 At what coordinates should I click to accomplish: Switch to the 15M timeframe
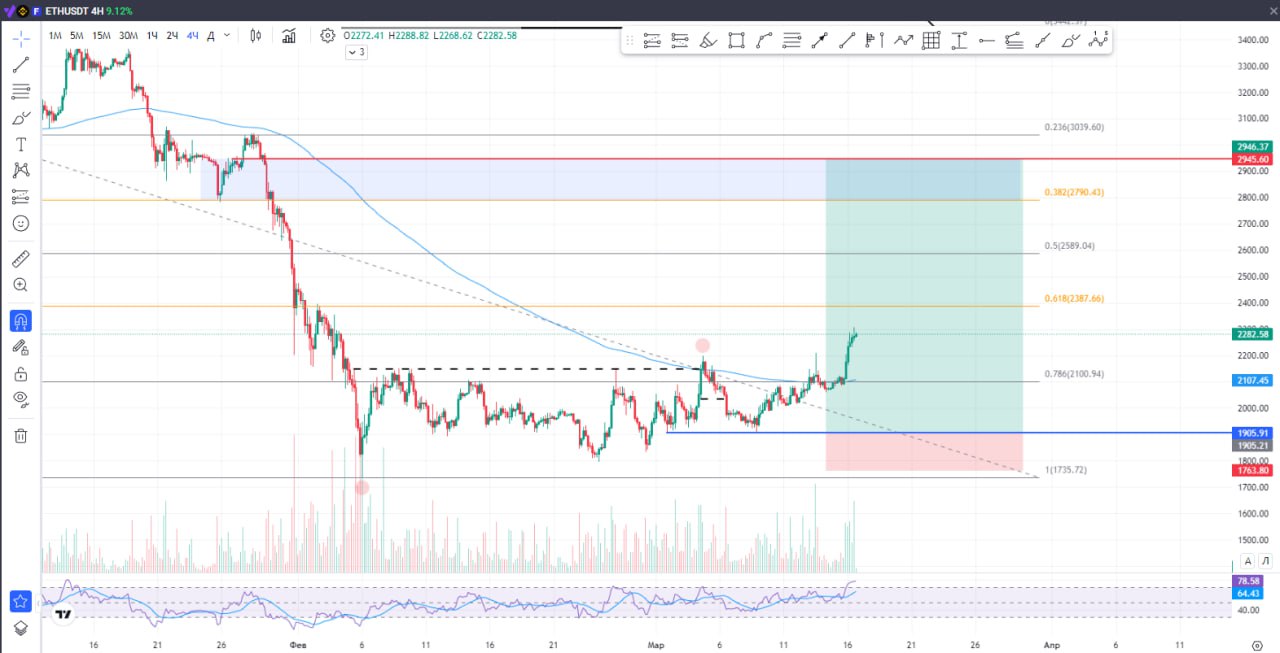(101, 36)
